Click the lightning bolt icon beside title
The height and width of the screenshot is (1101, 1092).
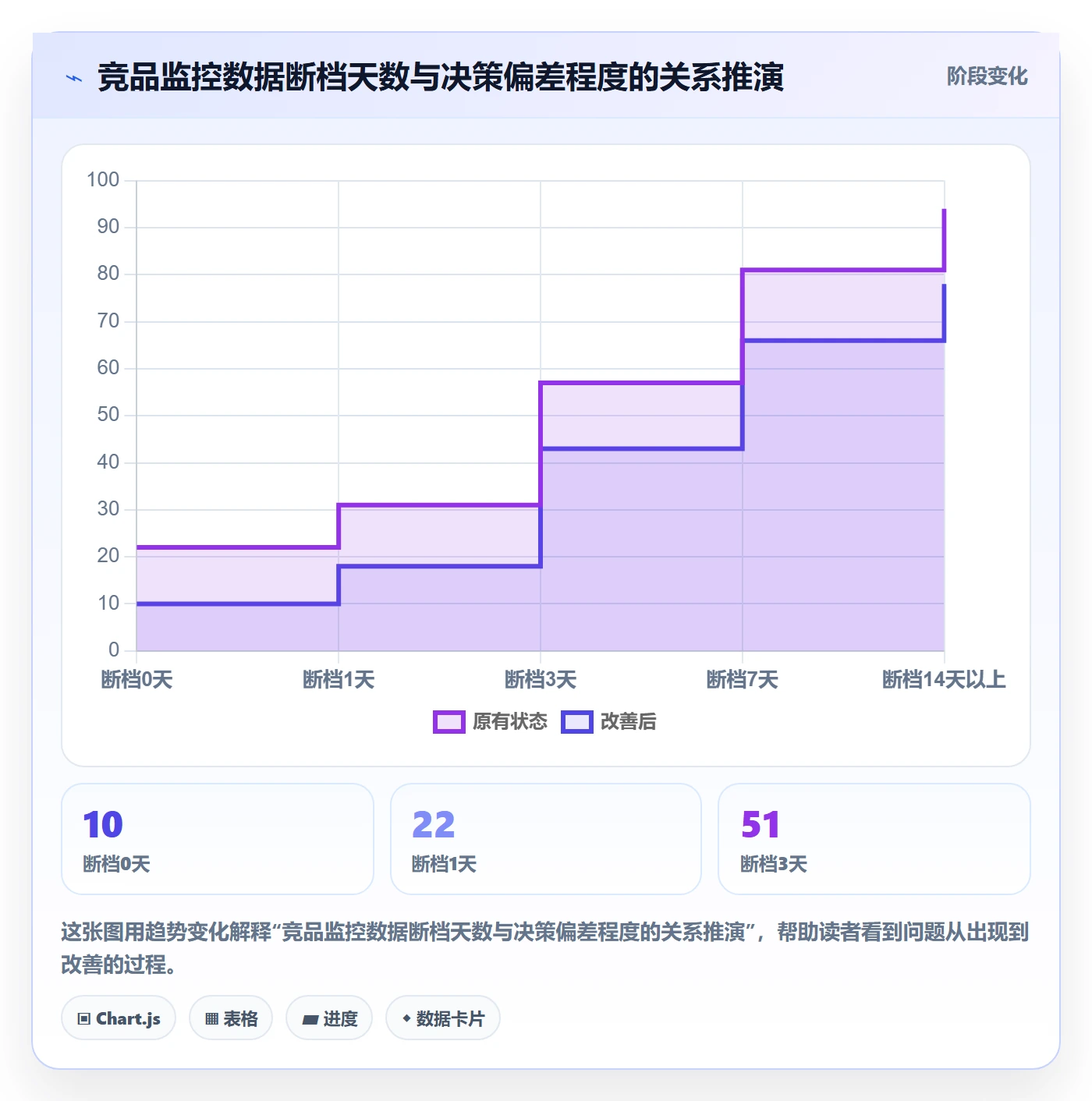(74, 78)
